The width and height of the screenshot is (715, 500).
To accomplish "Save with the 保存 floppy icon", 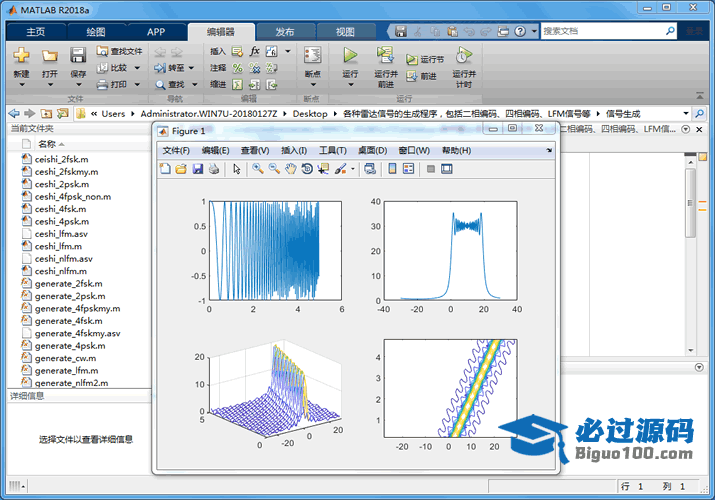I will pos(78,56).
